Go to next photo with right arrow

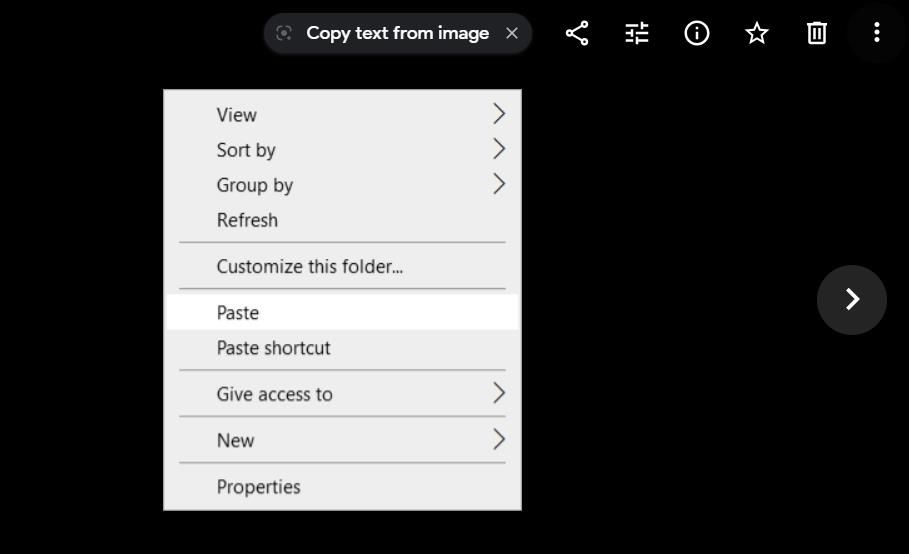pyautogui.click(x=852, y=299)
